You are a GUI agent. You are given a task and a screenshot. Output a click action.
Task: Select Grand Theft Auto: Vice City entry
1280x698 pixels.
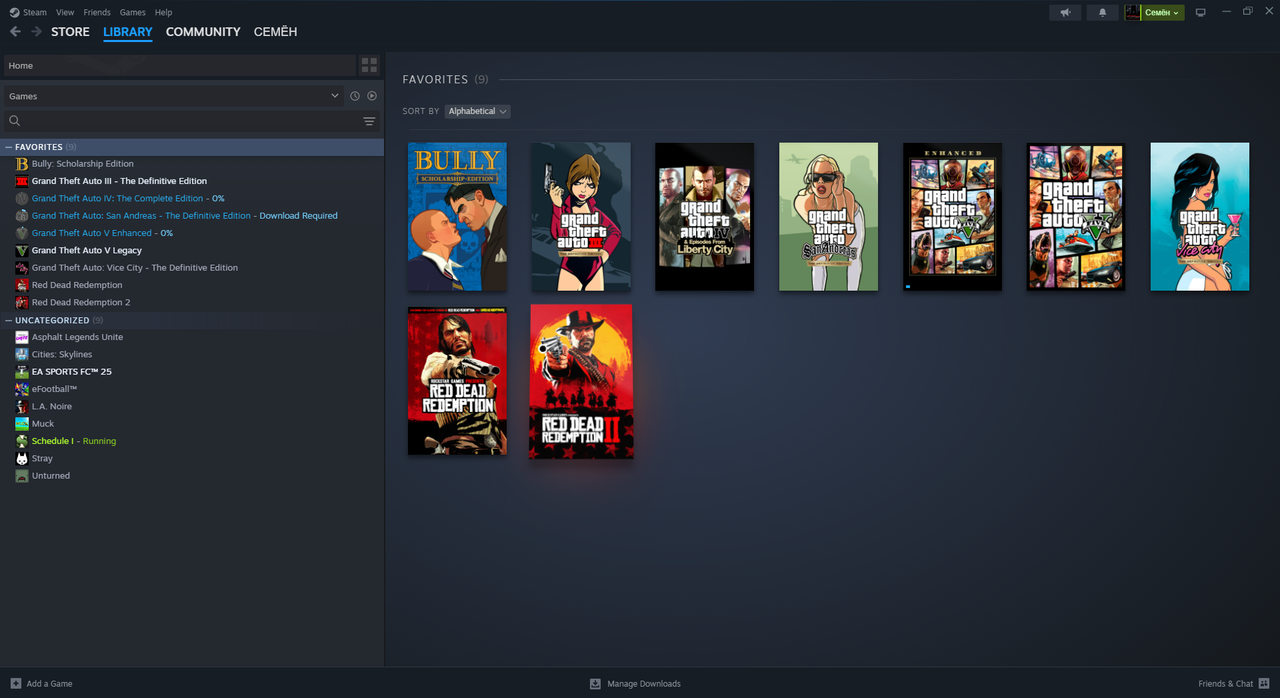(x=135, y=268)
